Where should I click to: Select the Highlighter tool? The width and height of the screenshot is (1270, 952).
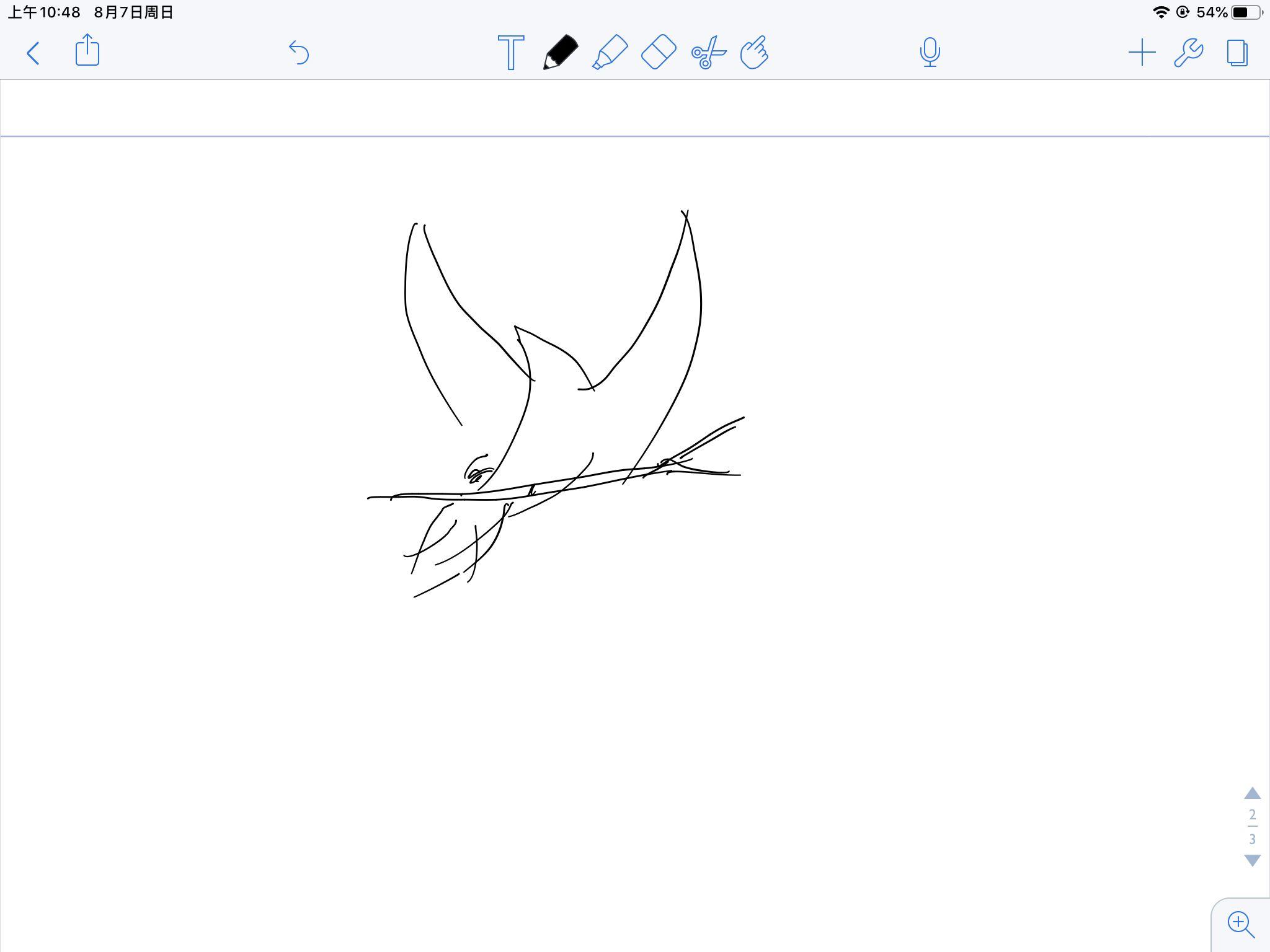click(610, 52)
